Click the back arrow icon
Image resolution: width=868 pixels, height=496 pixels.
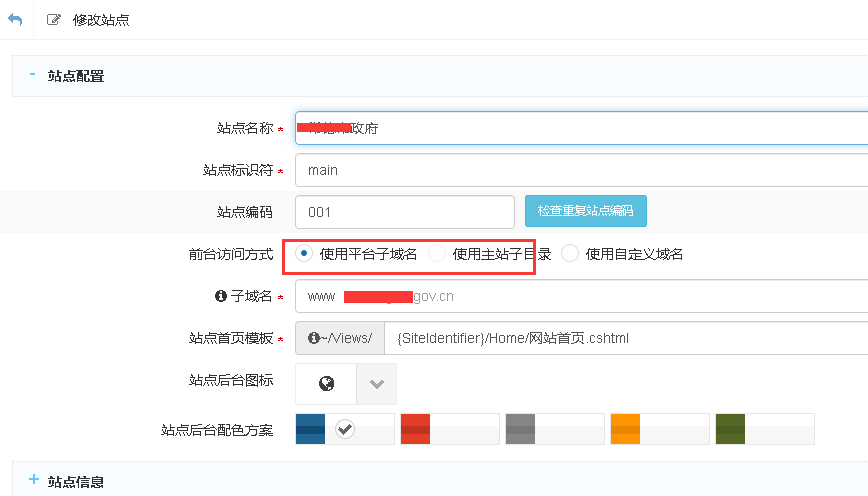(x=15, y=20)
